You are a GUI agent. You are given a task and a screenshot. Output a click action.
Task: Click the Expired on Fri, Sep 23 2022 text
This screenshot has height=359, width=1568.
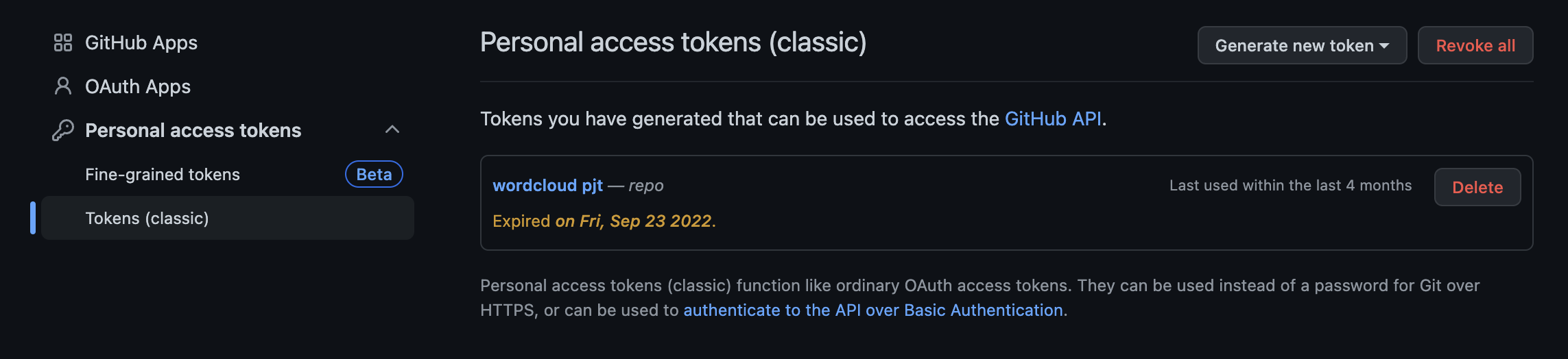[x=604, y=221]
